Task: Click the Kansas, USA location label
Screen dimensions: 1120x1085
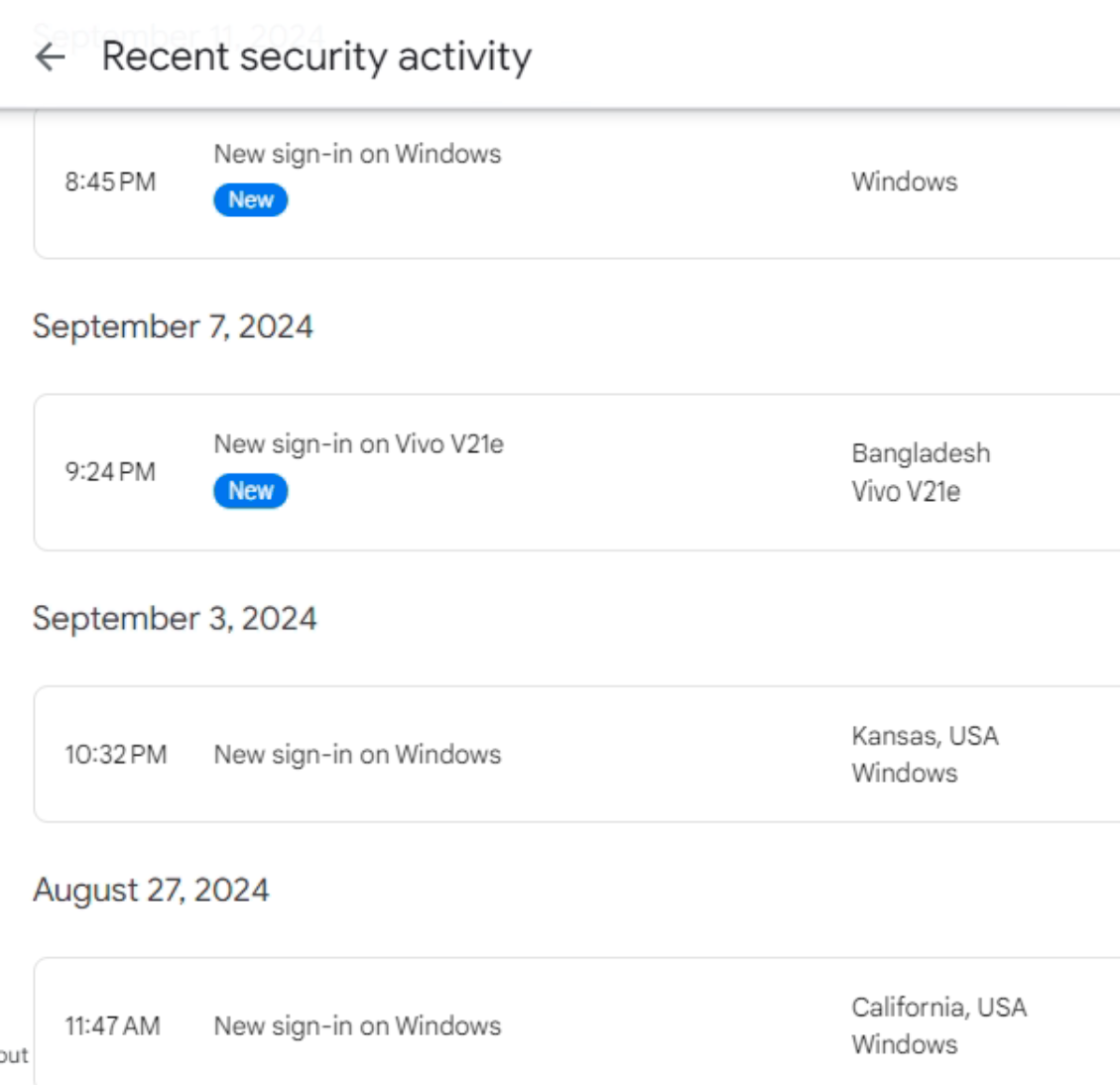Action: tap(924, 736)
